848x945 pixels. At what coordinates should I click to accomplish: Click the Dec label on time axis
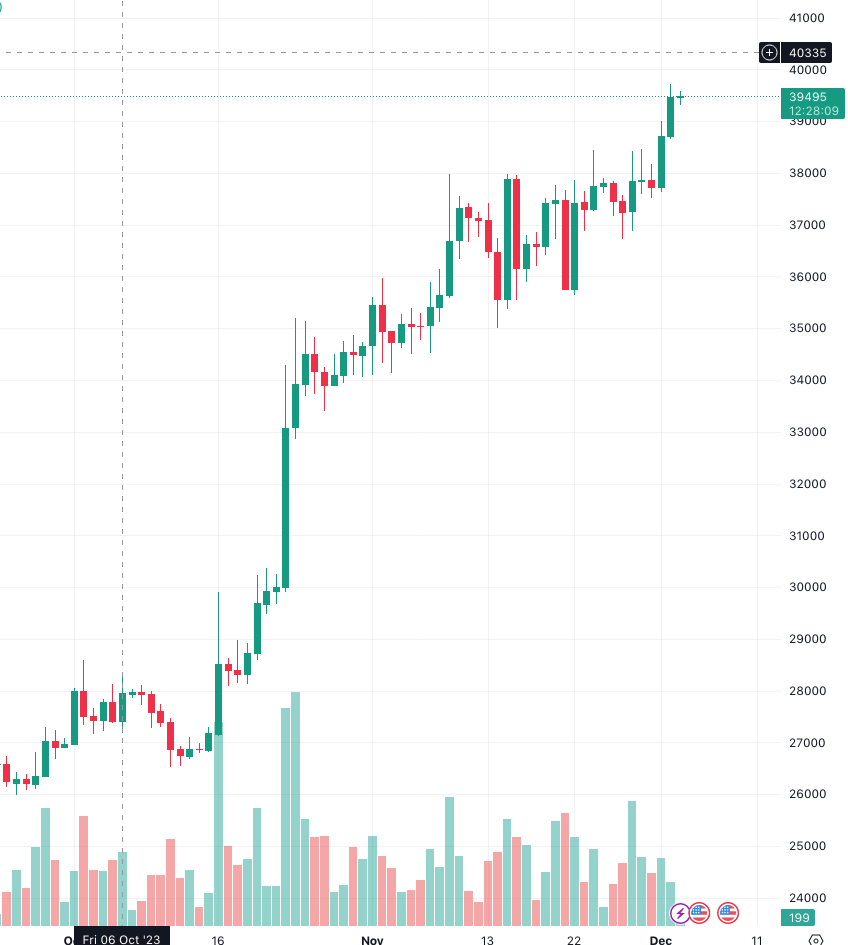(x=660, y=940)
